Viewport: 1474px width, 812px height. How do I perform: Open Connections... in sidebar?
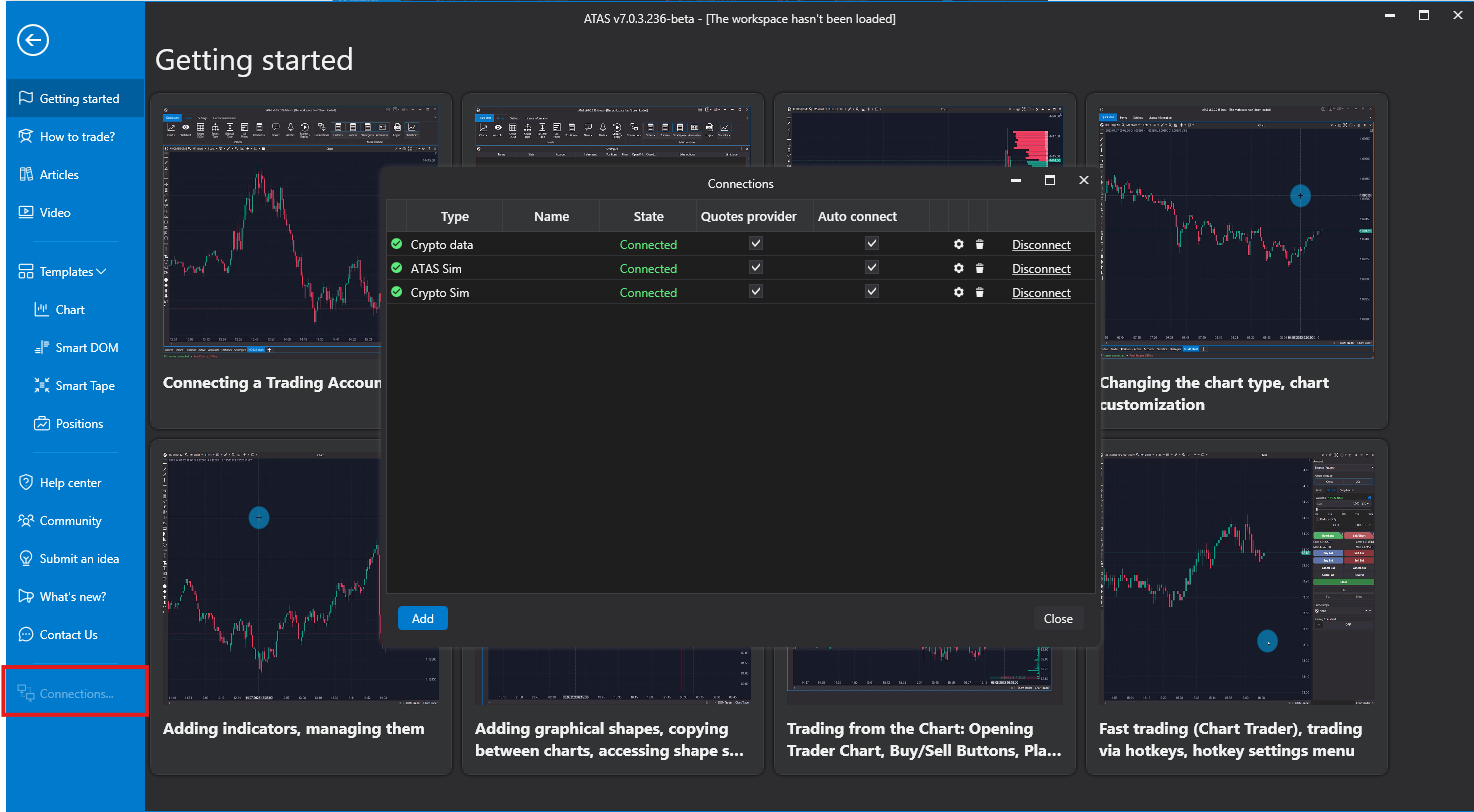click(x=75, y=693)
